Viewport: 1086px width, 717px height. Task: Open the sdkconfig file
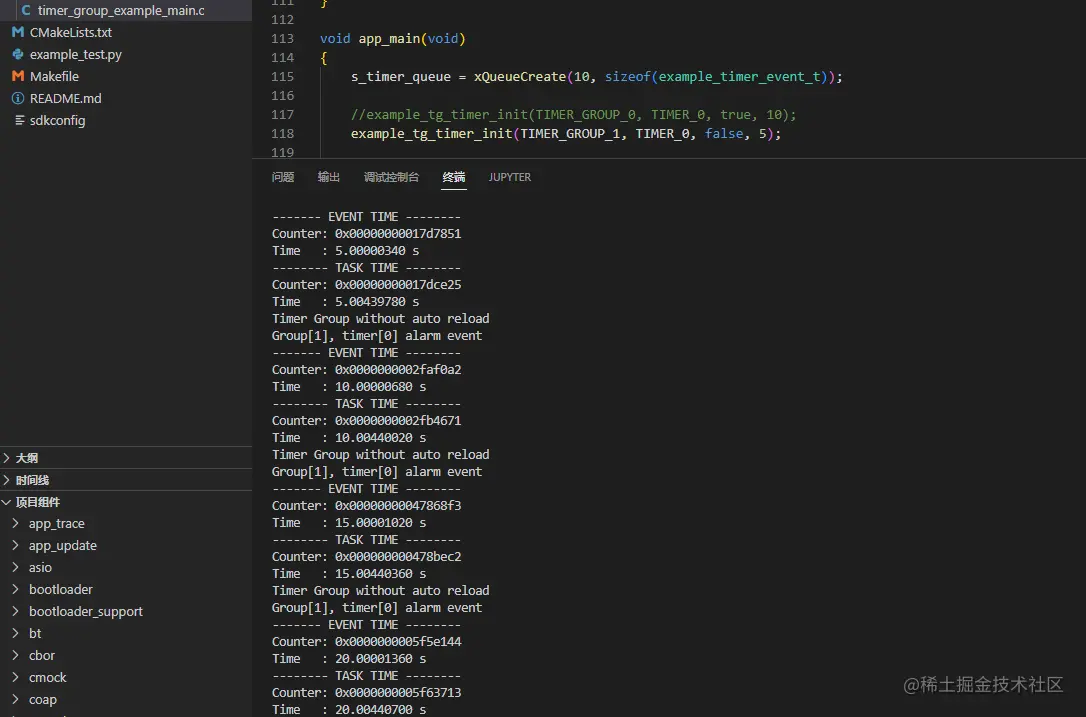(57, 121)
